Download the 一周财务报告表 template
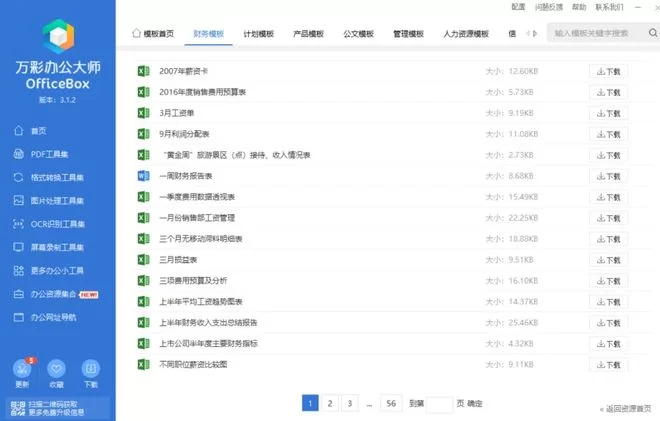The image size is (660, 421). point(608,176)
